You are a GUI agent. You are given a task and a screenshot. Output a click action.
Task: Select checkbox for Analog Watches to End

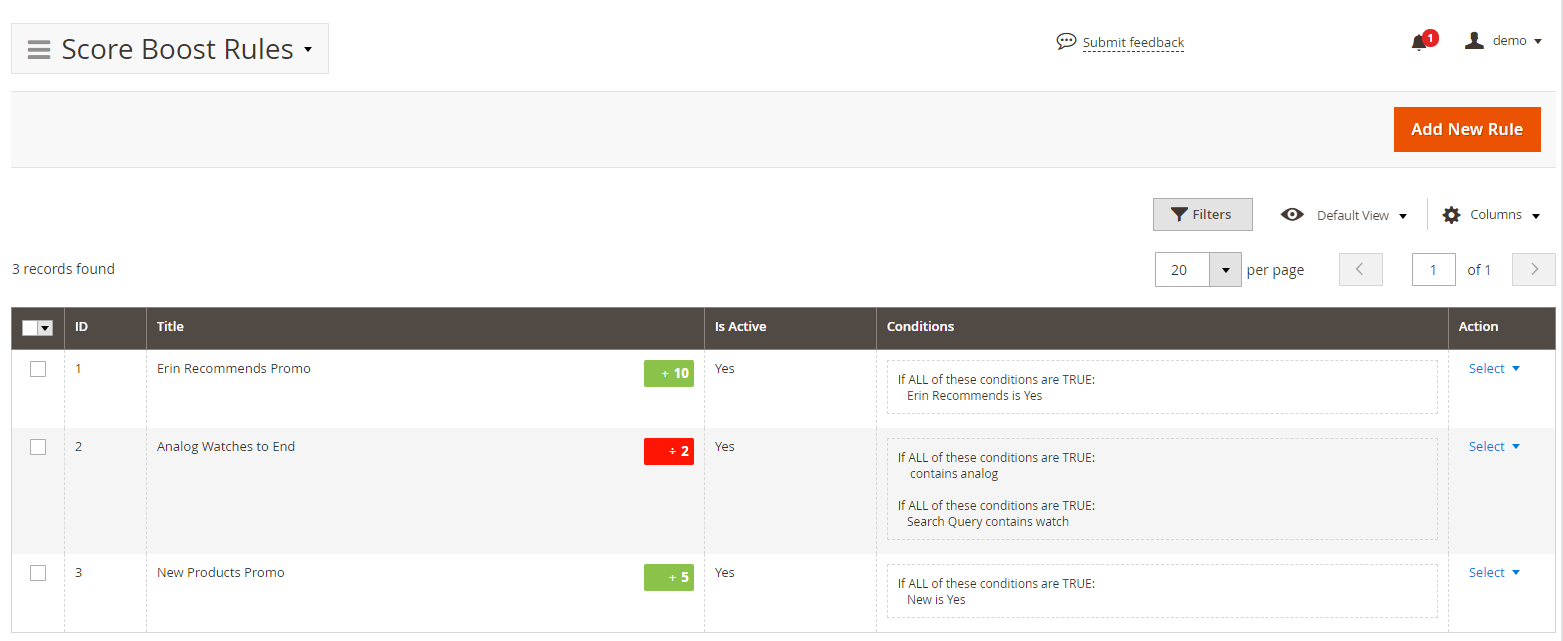tap(38, 447)
